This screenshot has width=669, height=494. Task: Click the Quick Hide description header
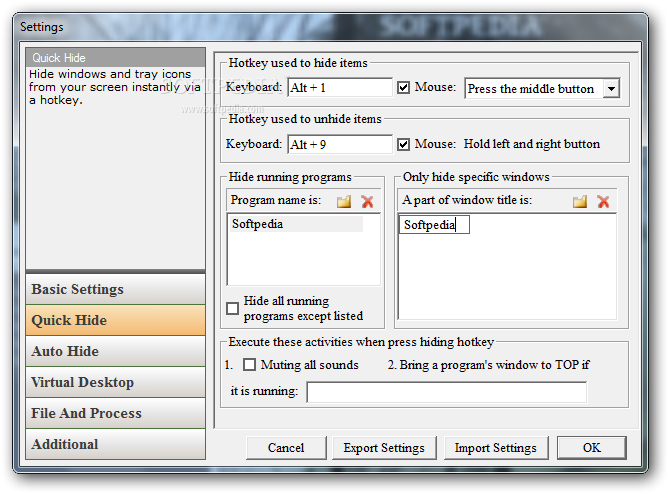(x=115, y=58)
